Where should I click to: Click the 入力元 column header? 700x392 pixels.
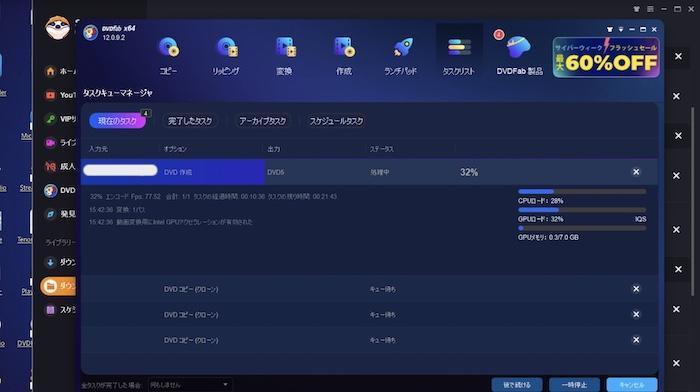(x=98, y=149)
